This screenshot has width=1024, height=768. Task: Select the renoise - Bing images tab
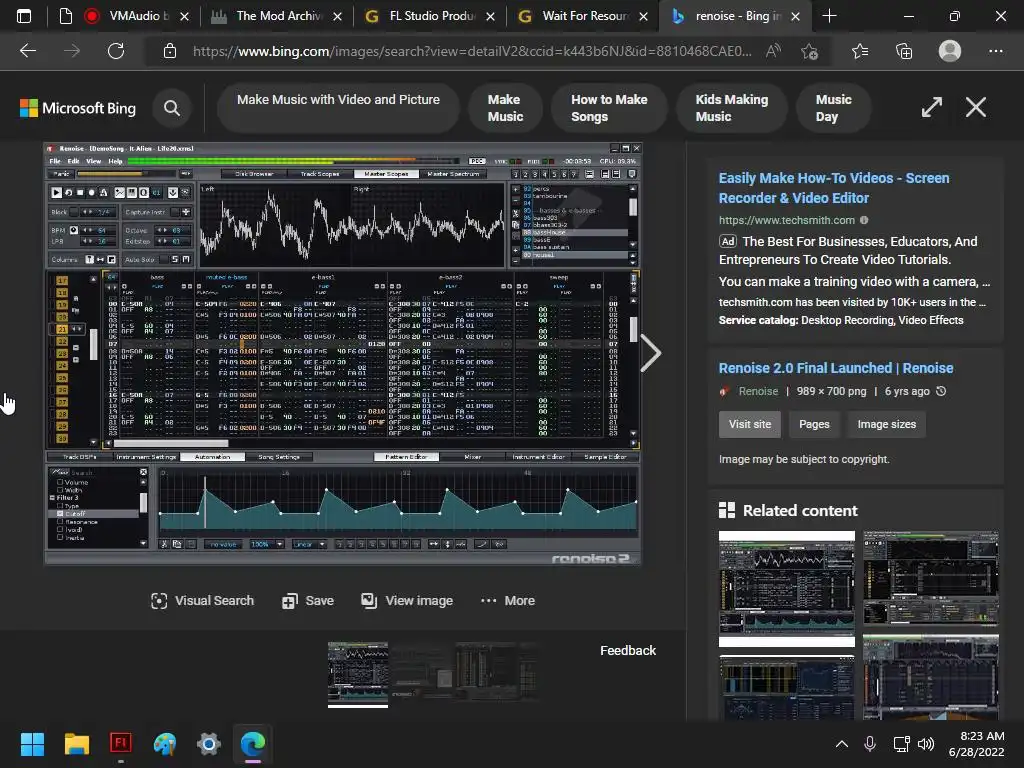735,16
